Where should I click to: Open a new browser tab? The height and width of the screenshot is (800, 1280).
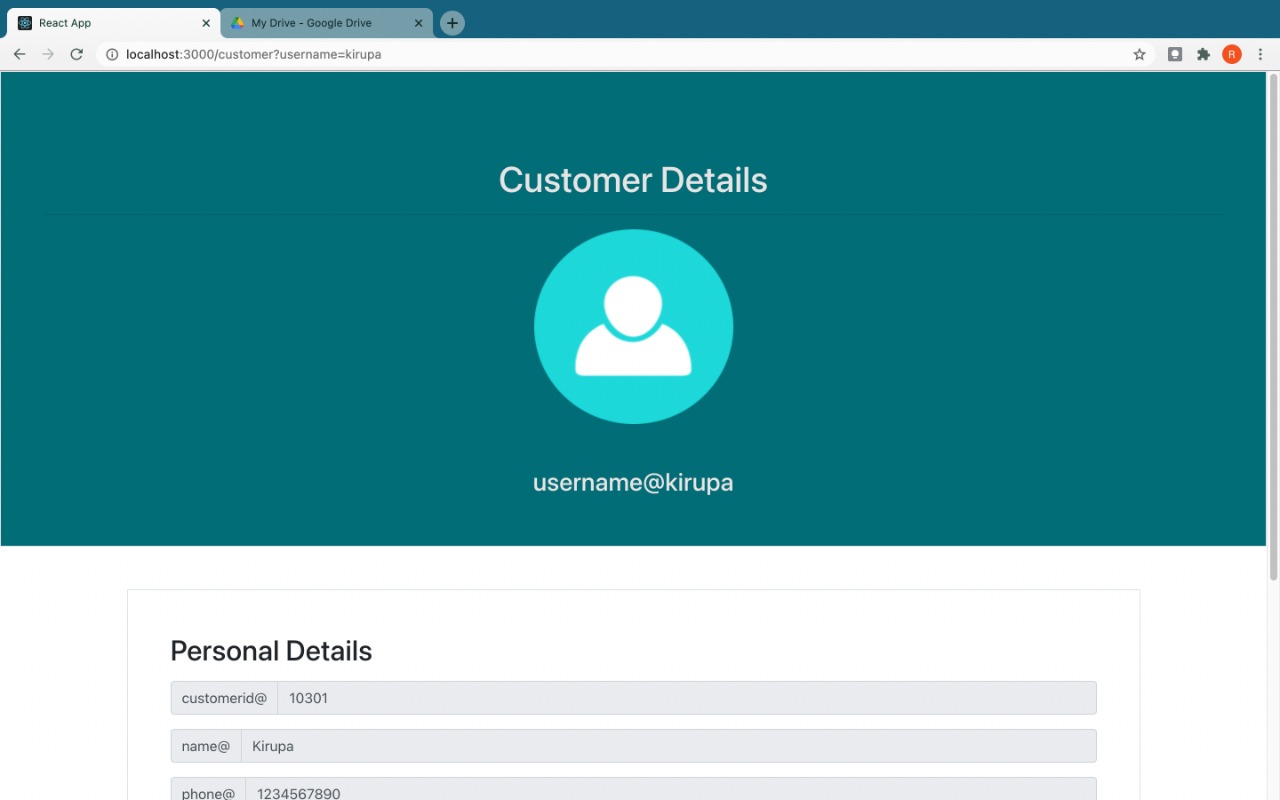click(452, 23)
